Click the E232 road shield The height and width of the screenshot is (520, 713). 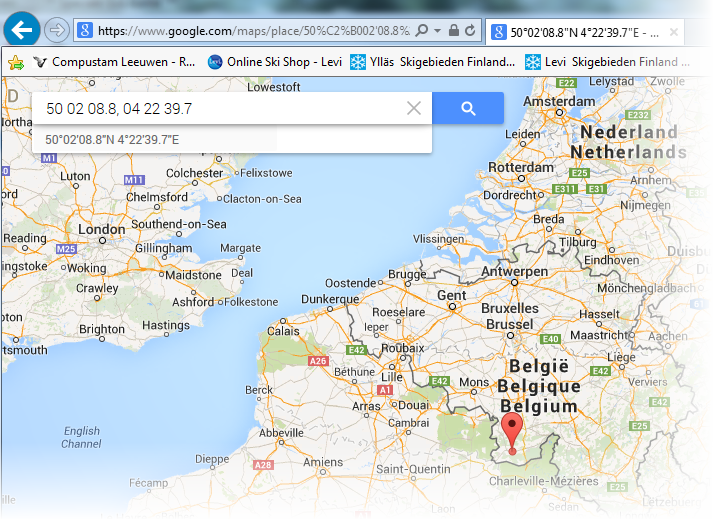638,115
